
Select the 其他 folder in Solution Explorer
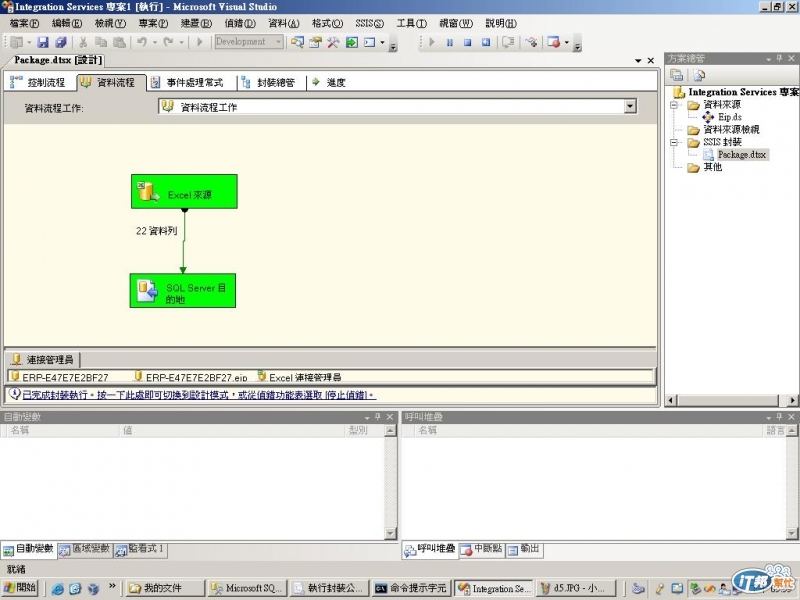coord(712,167)
